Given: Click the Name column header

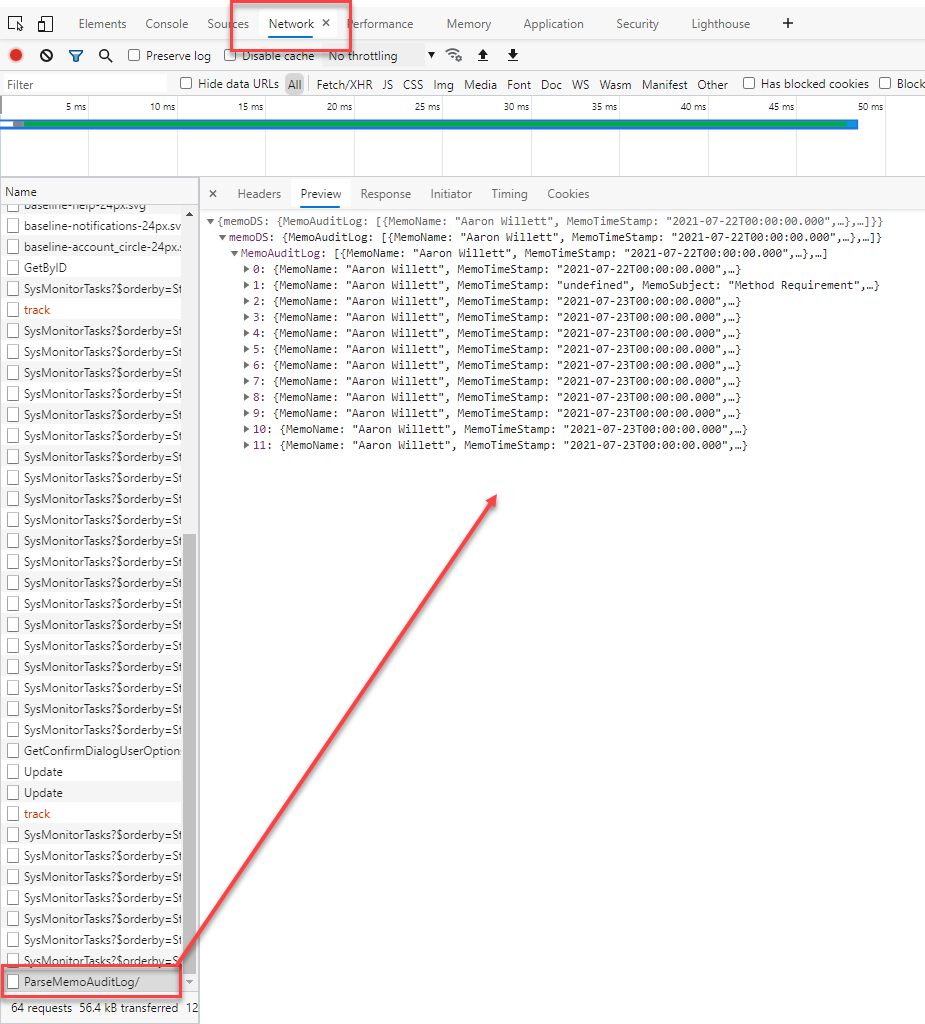Looking at the screenshot, I should tap(99, 191).
